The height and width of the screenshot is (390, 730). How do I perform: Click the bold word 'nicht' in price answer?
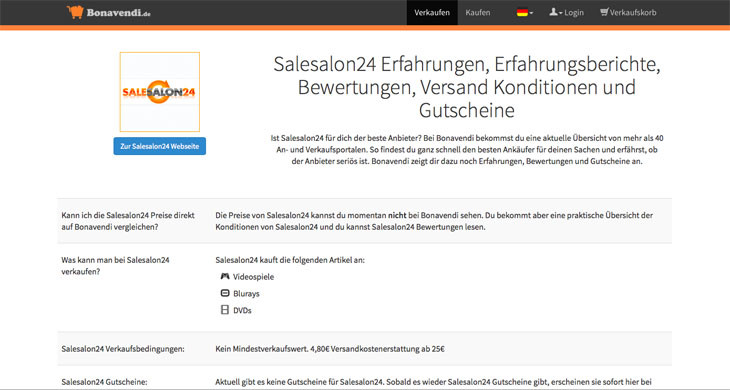tap(397, 215)
